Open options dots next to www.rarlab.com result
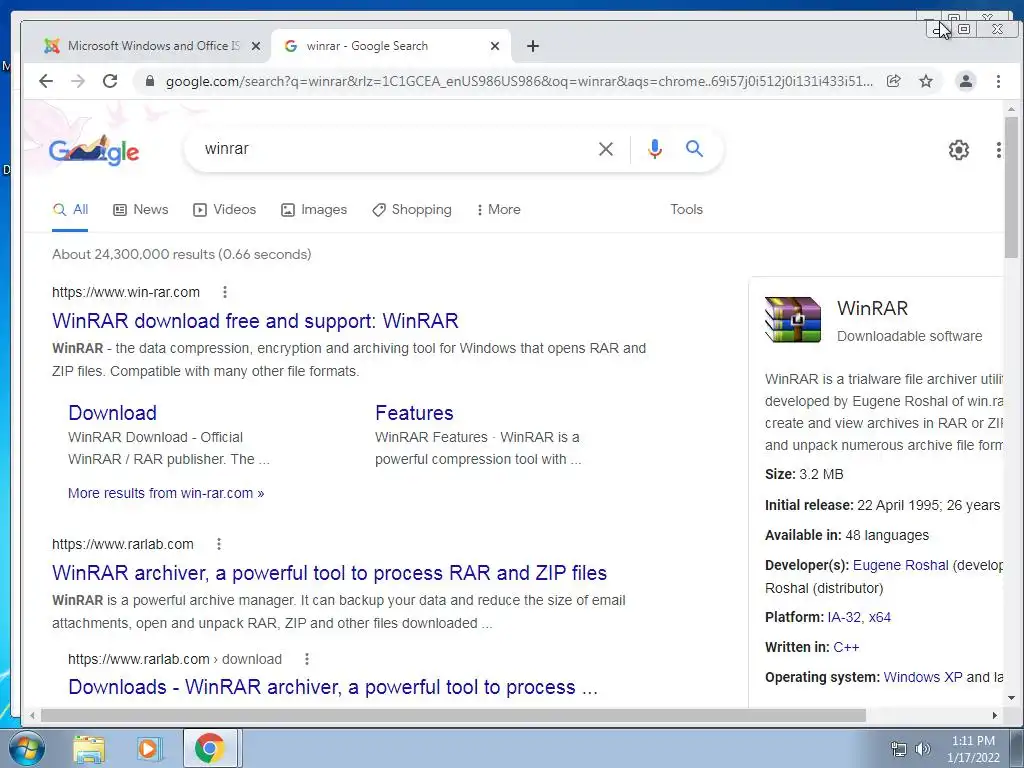 219,544
